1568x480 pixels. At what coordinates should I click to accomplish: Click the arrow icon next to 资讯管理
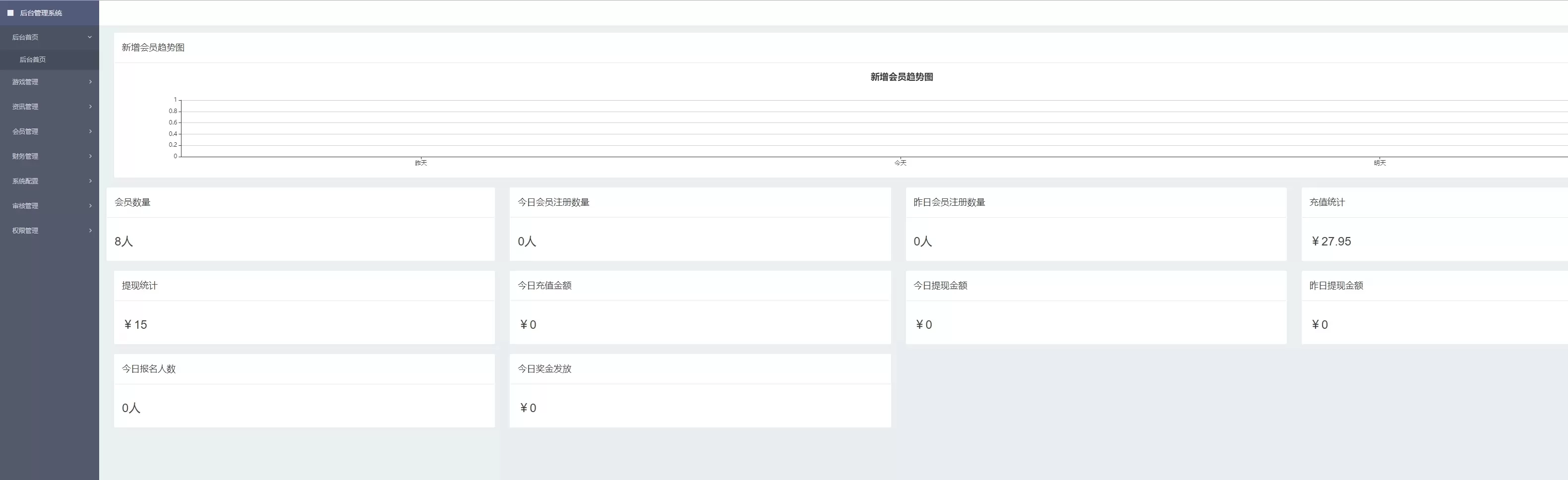[90, 107]
